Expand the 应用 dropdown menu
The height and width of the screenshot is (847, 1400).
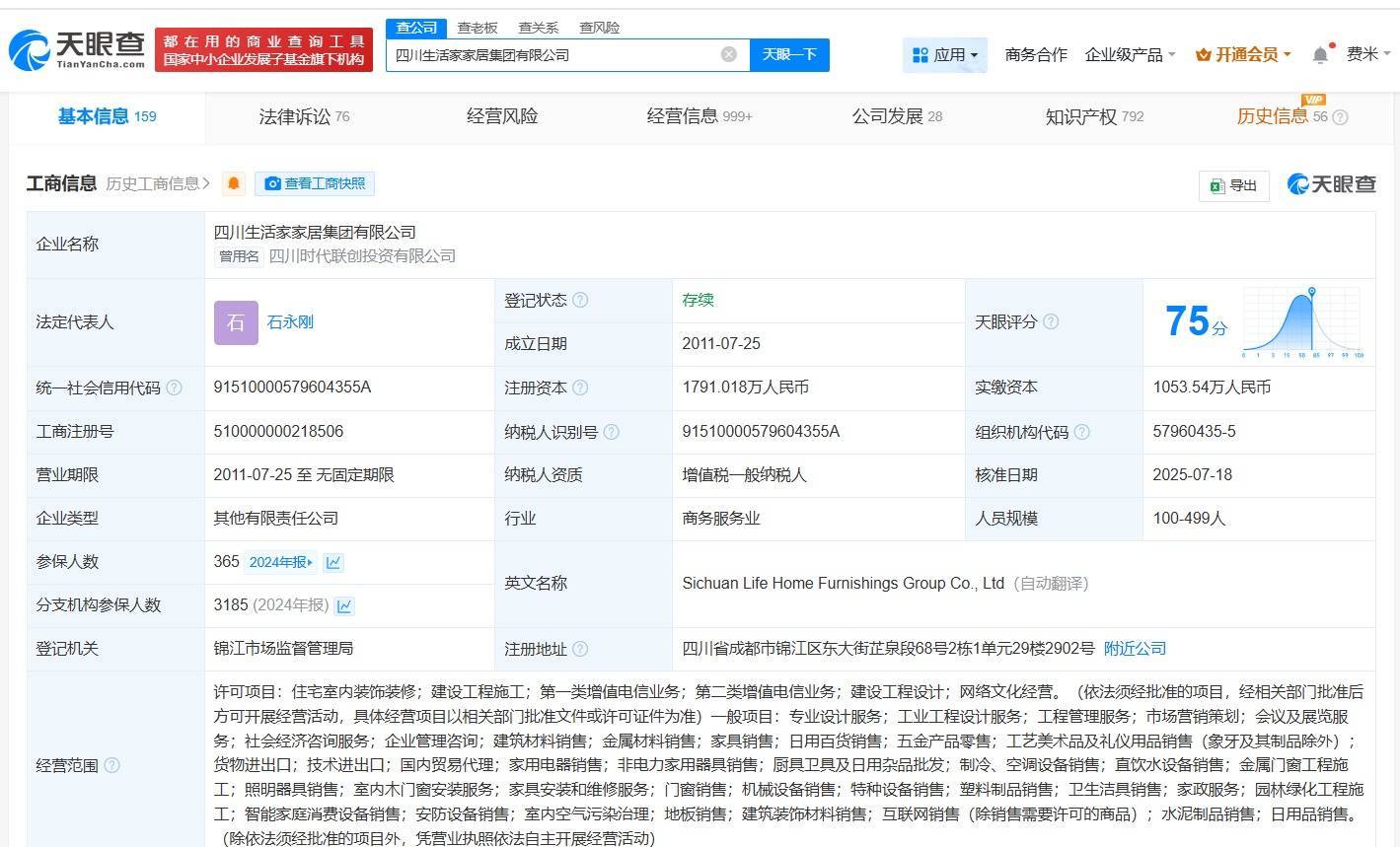[x=945, y=54]
